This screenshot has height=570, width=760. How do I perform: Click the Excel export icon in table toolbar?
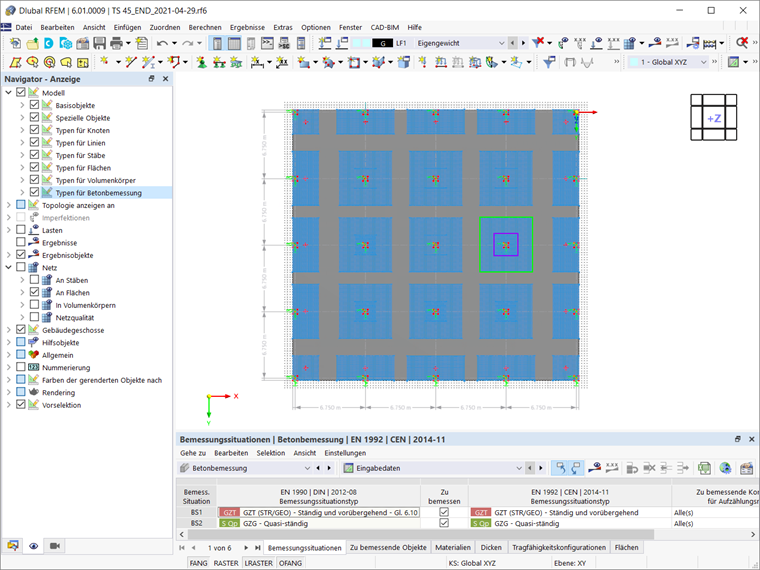(x=704, y=468)
